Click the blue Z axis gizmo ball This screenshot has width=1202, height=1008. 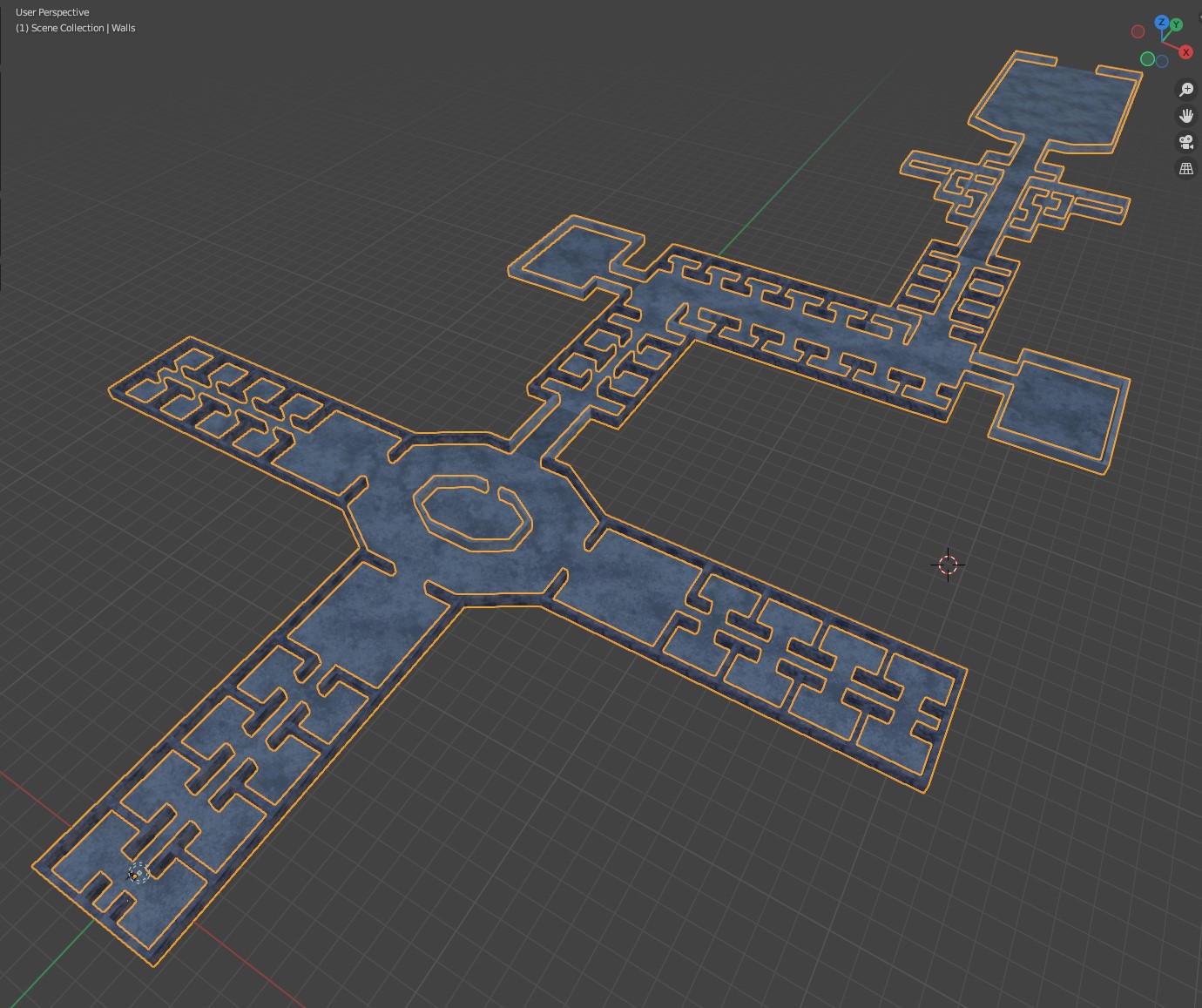click(x=1162, y=23)
